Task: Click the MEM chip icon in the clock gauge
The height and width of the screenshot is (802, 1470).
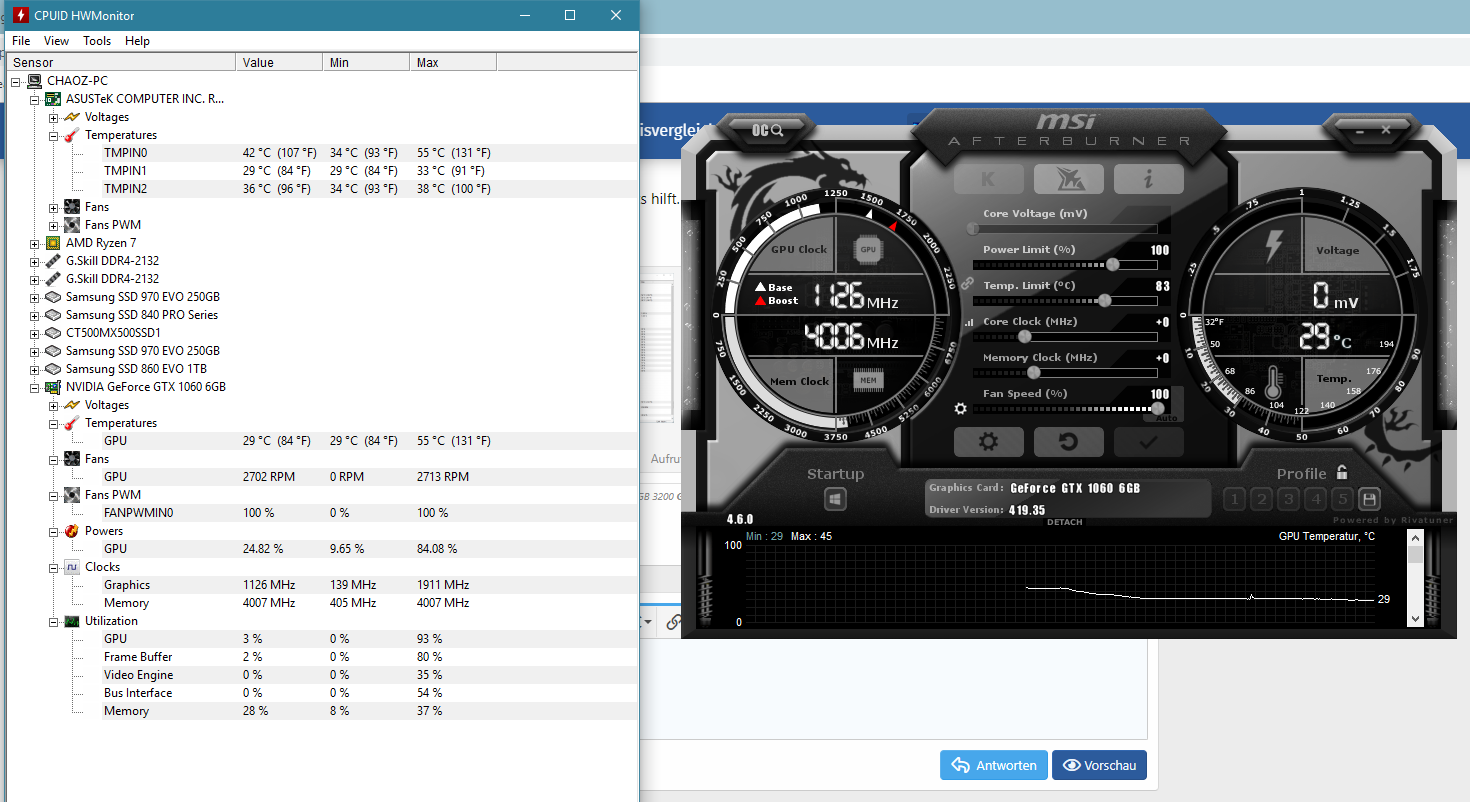Action: (x=868, y=380)
